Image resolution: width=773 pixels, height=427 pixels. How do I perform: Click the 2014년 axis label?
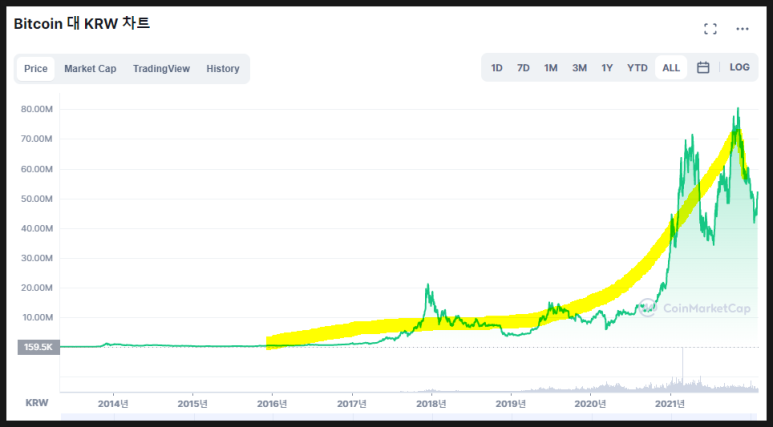[x=113, y=404]
